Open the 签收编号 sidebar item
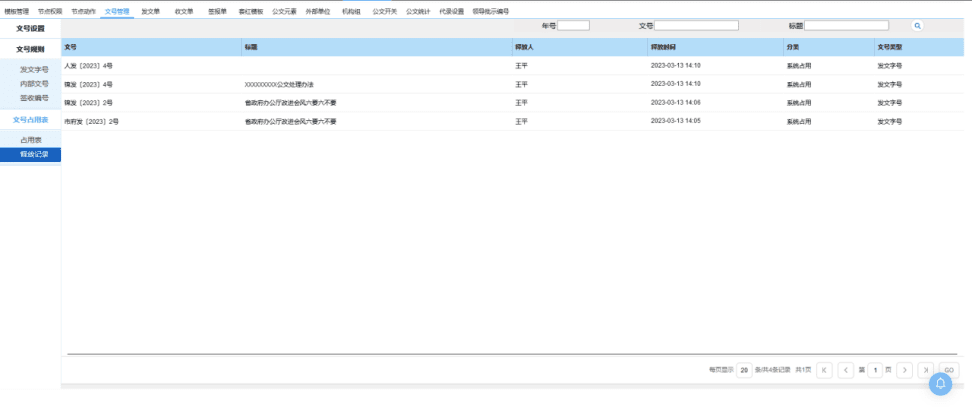The width and height of the screenshot is (972, 414). click(x=34, y=98)
